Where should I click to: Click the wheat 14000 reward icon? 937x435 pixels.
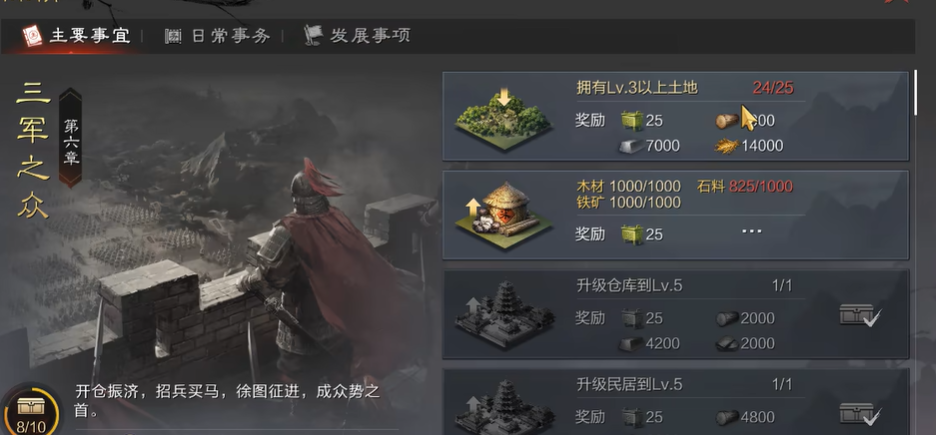[x=727, y=146]
